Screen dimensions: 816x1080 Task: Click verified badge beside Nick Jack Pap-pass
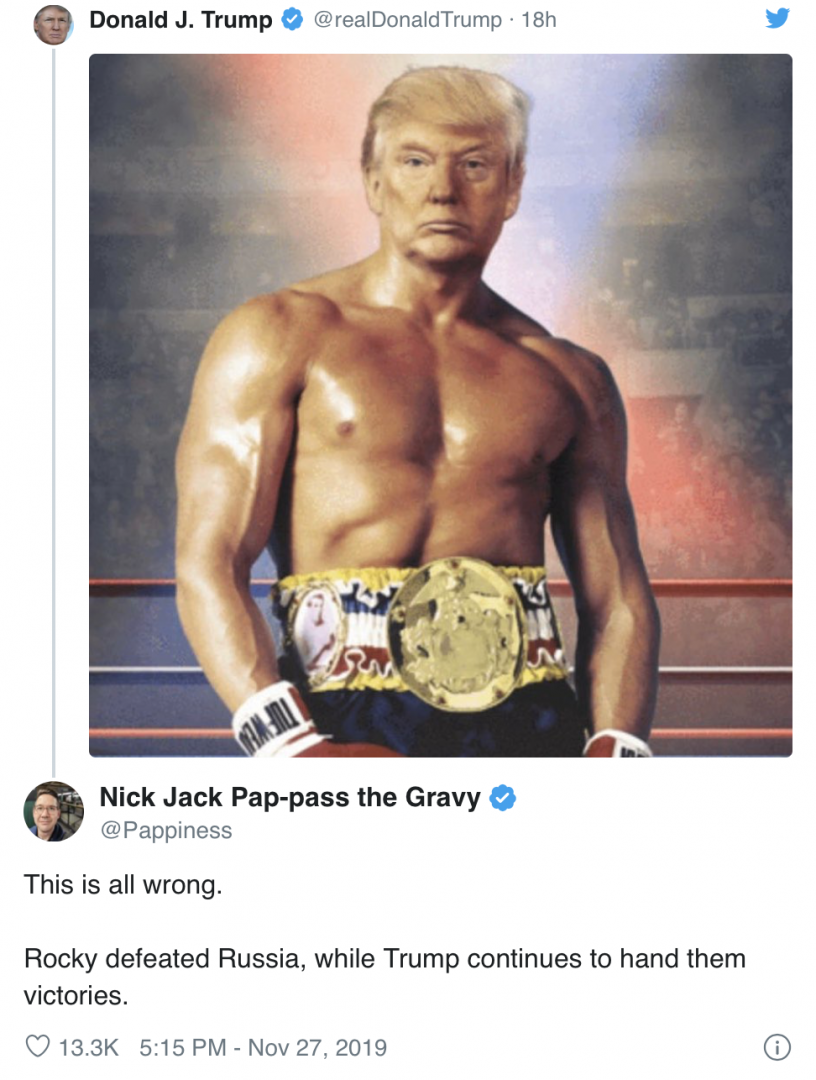point(503,798)
